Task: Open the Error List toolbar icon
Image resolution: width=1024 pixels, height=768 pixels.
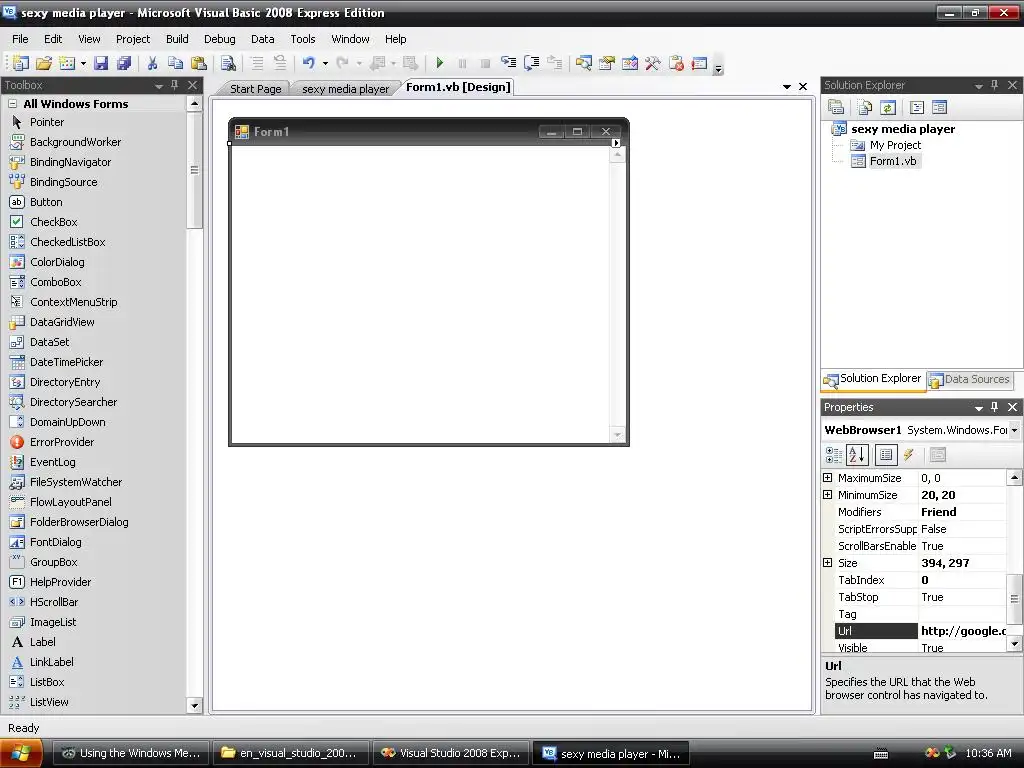Action: (676, 63)
